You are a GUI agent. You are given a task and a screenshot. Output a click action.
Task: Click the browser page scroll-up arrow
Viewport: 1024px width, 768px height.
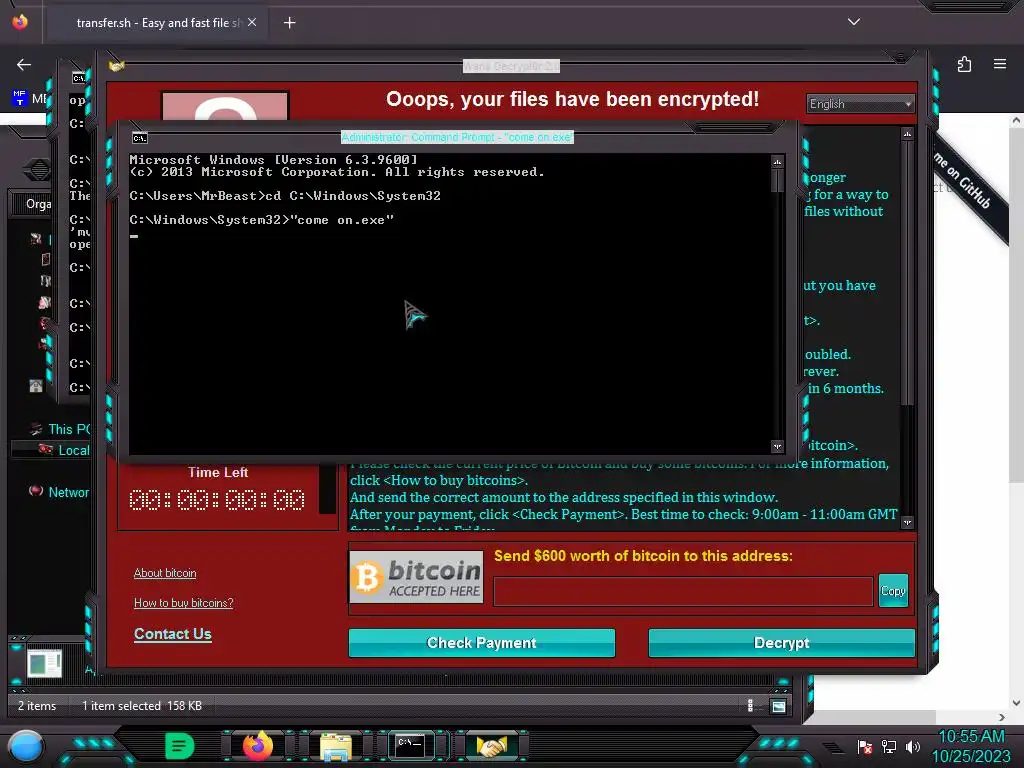tap(1016, 121)
